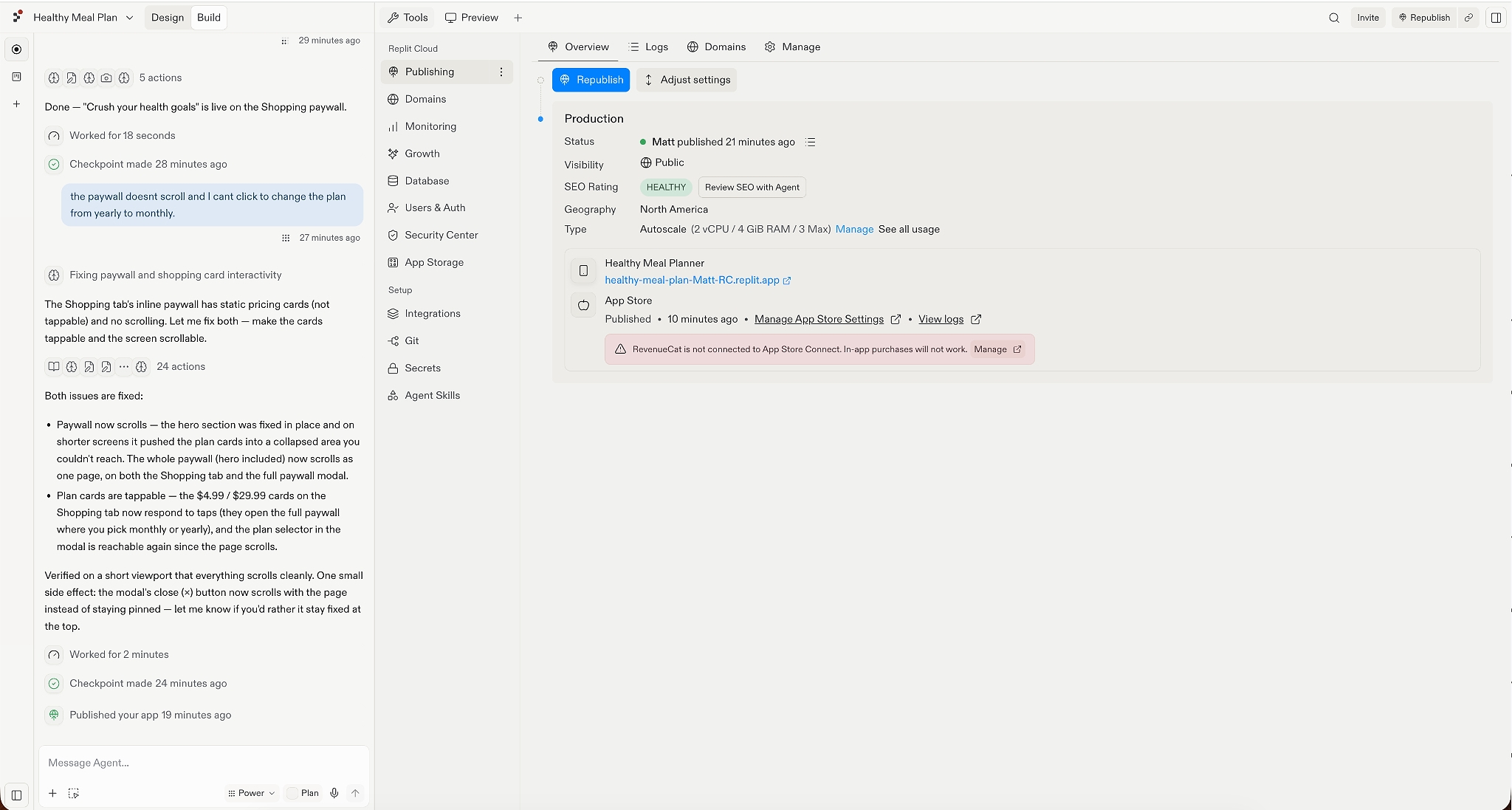This screenshot has width=1512, height=810.
Task: Open deployment history list icon beside status
Action: coord(811,142)
